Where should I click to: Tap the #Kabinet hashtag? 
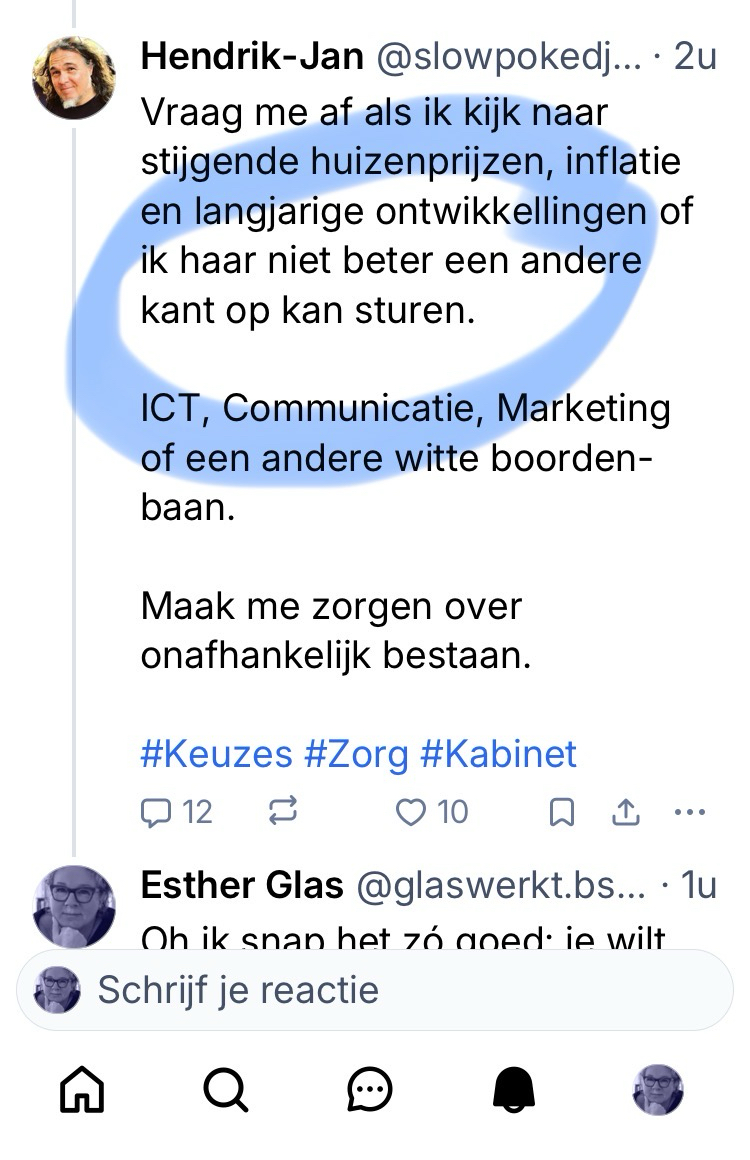pyautogui.click(x=498, y=754)
